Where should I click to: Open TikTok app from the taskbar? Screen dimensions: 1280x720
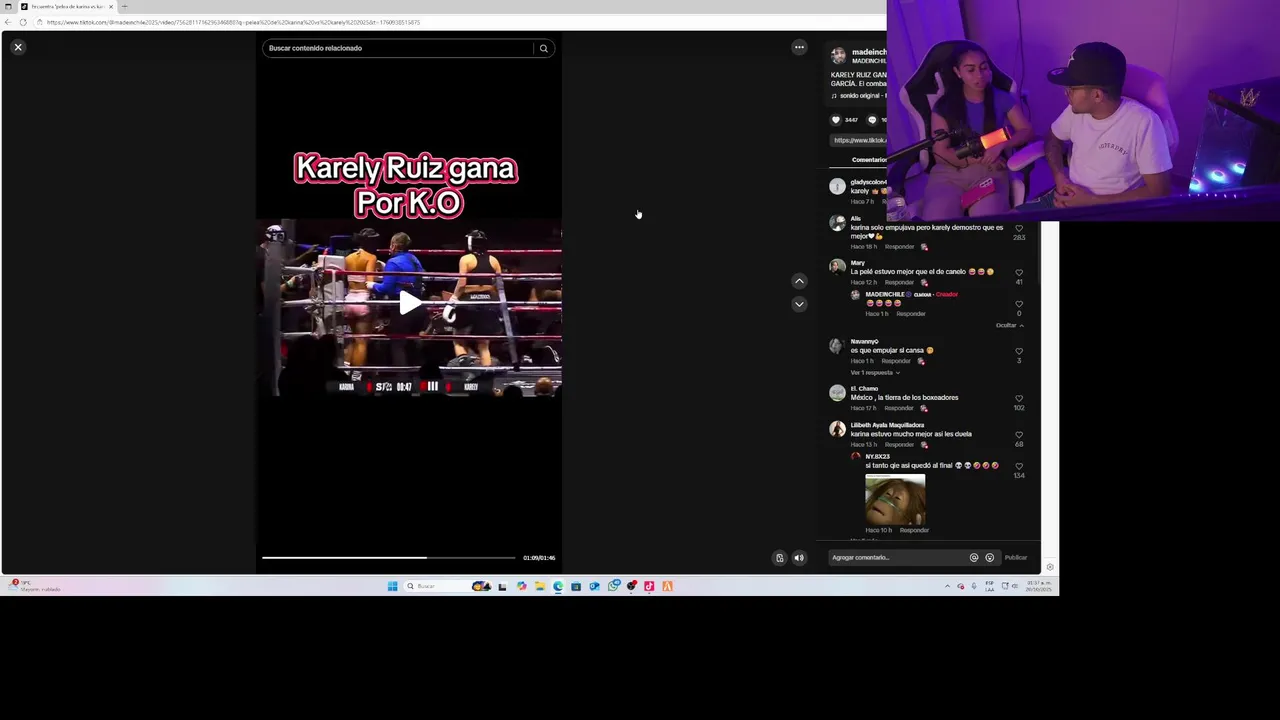tap(649, 586)
